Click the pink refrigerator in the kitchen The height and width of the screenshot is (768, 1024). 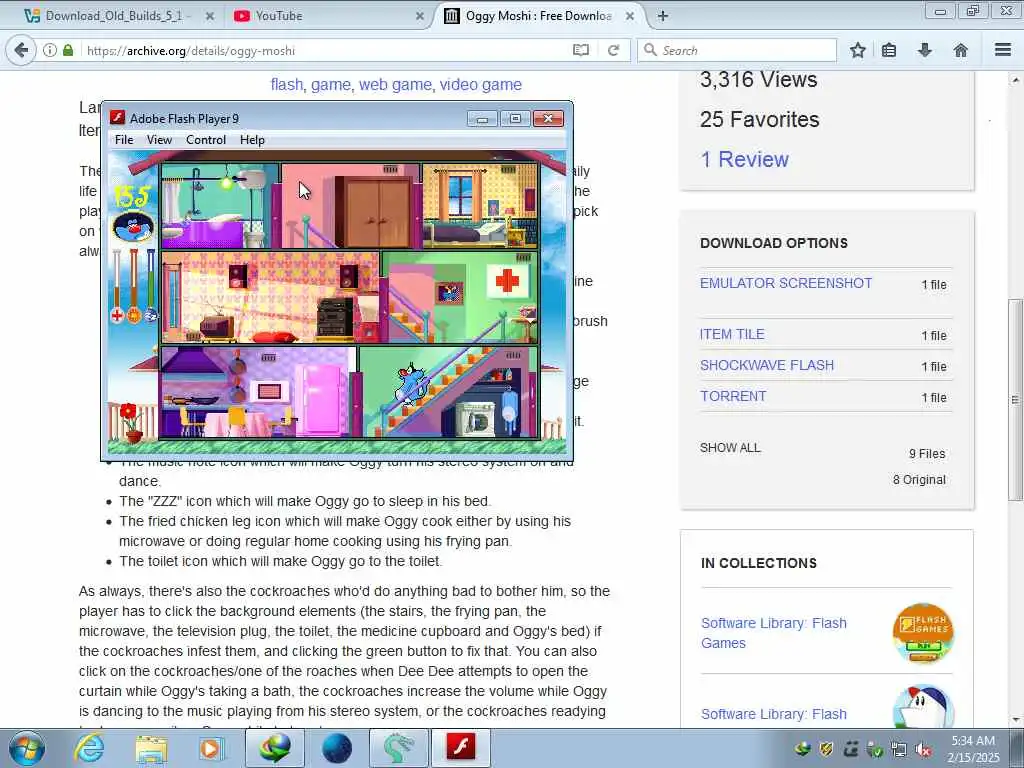pyautogui.click(x=321, y=400)
